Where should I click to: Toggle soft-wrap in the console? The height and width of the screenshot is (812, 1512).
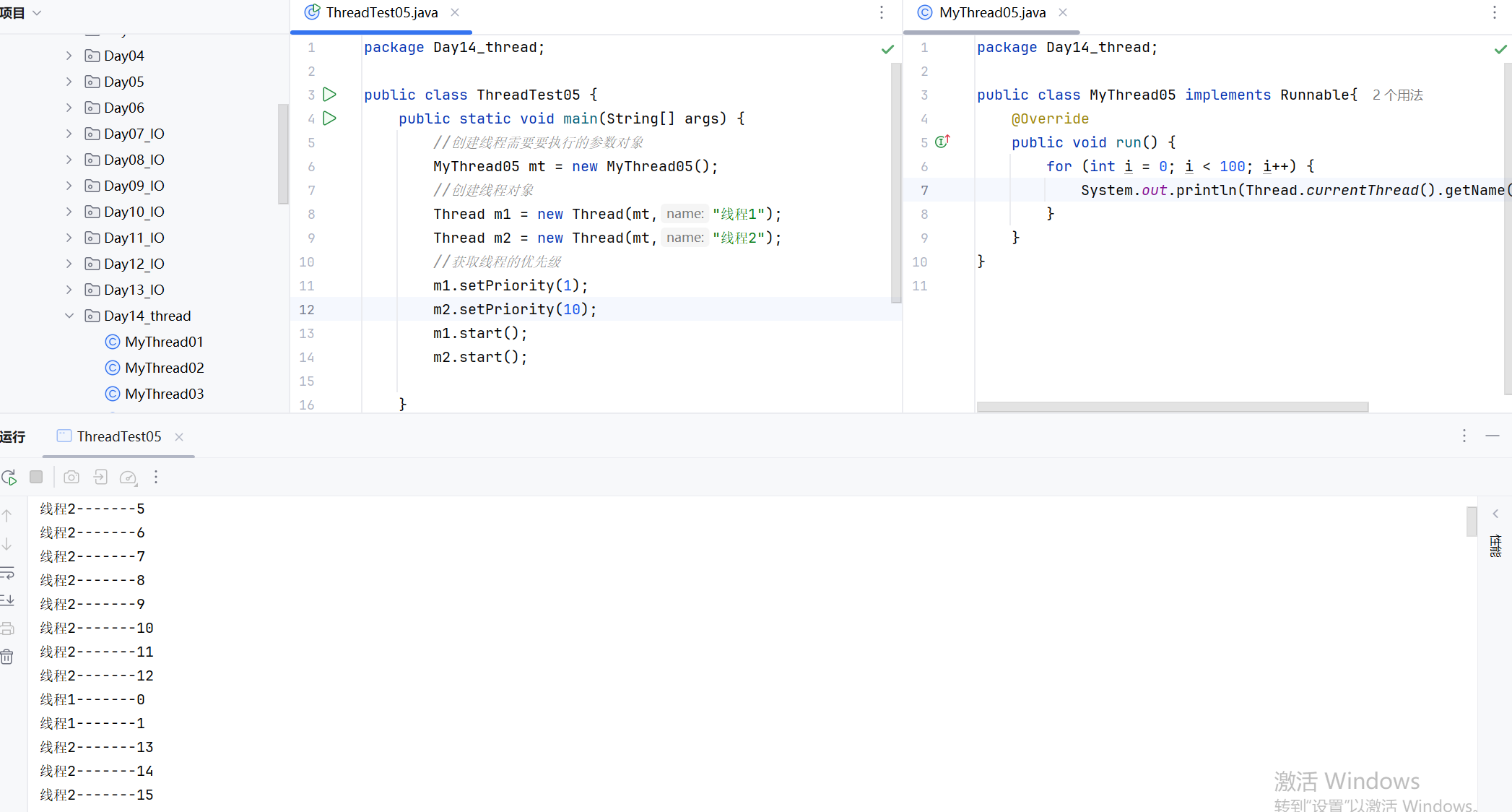[7, 573]
